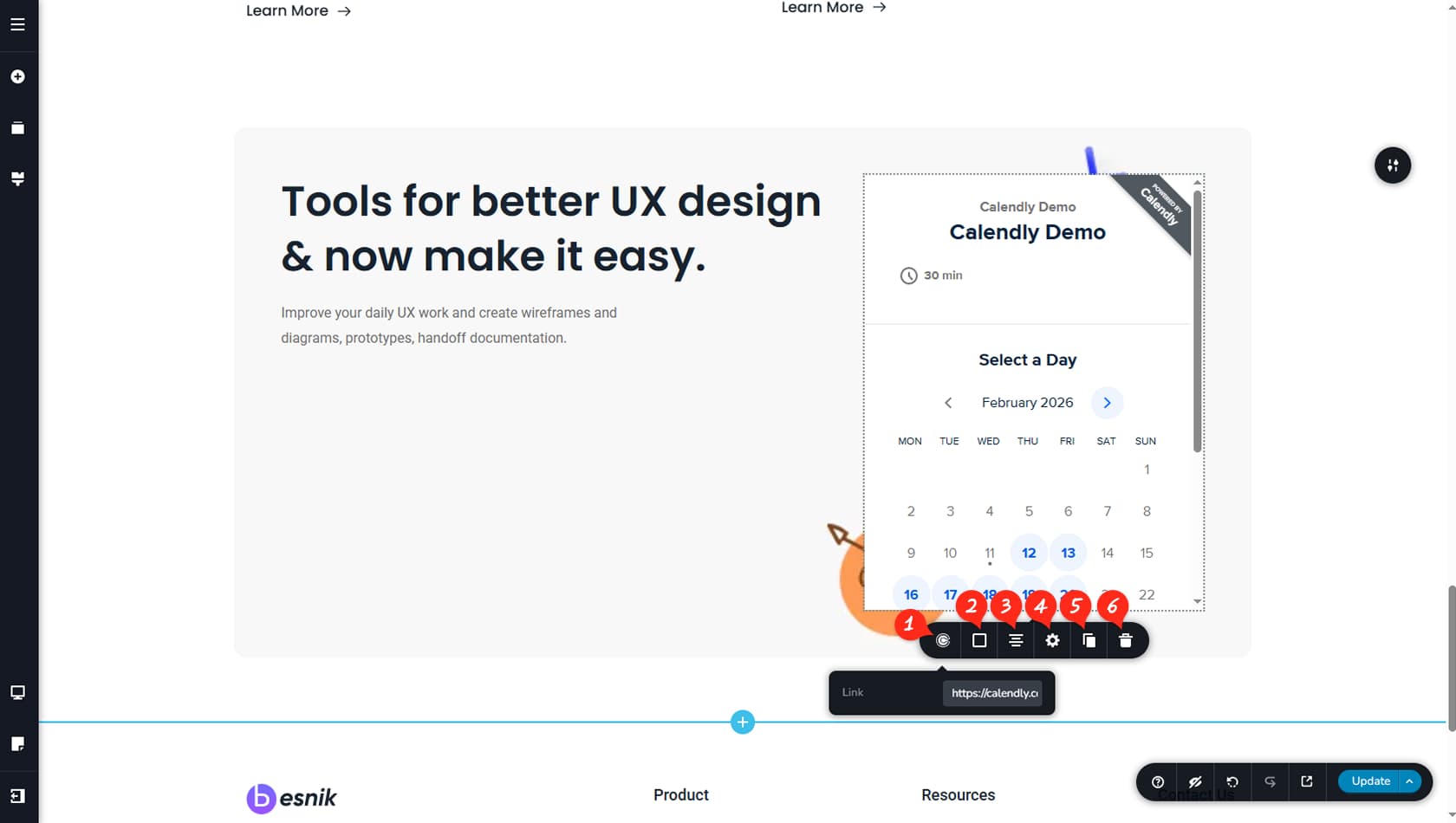Redo the last change

[x=1270, y=781]
